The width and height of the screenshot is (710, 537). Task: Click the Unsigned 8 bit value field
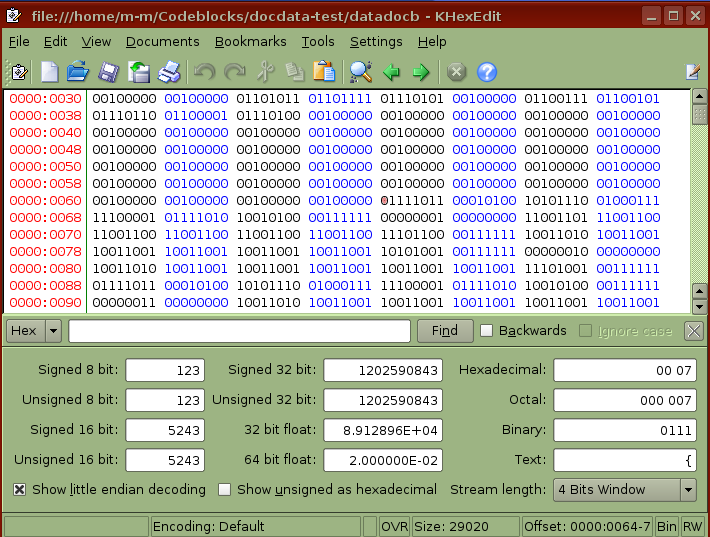click(165, 400)
